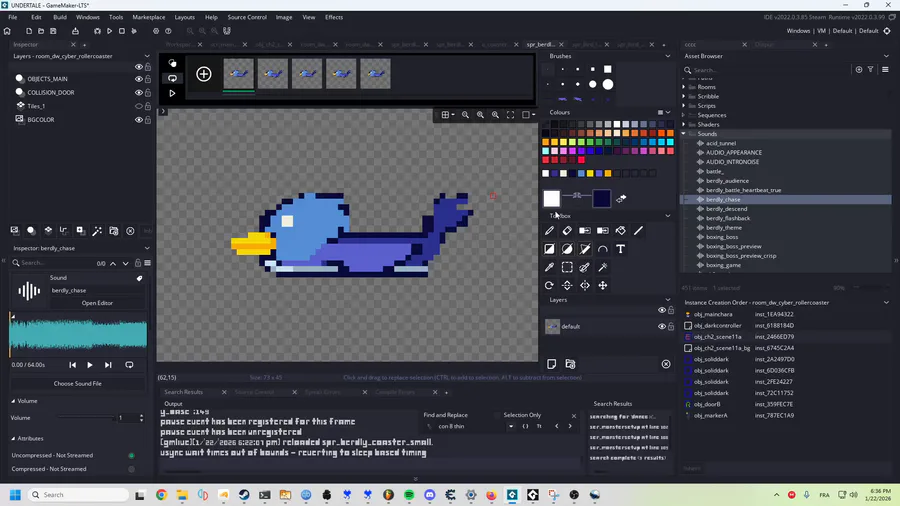Select the Fill bucket tool

pyautogui.click(x=620, y=231)
